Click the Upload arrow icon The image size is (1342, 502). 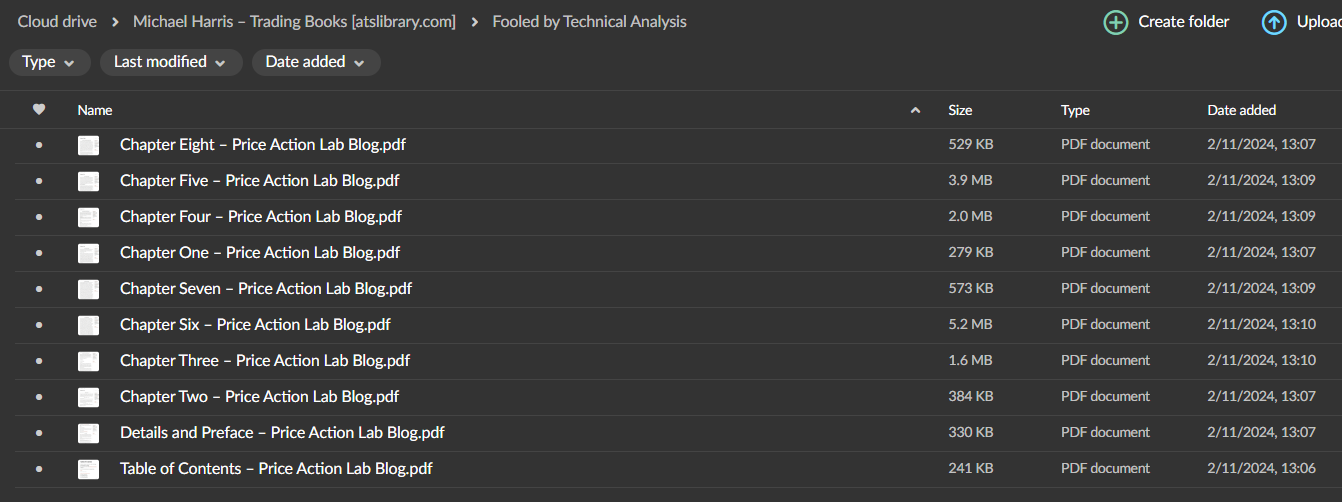point(1274,22)
